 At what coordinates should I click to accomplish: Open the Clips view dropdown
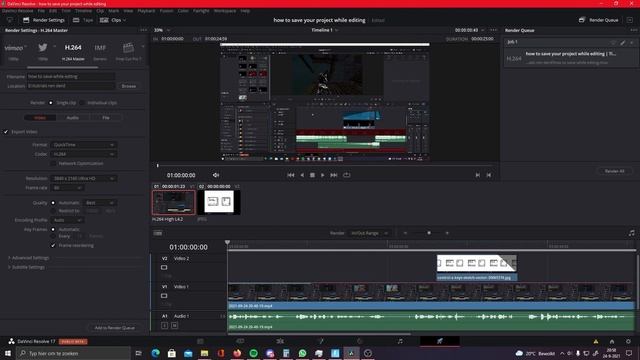(113, 20)
